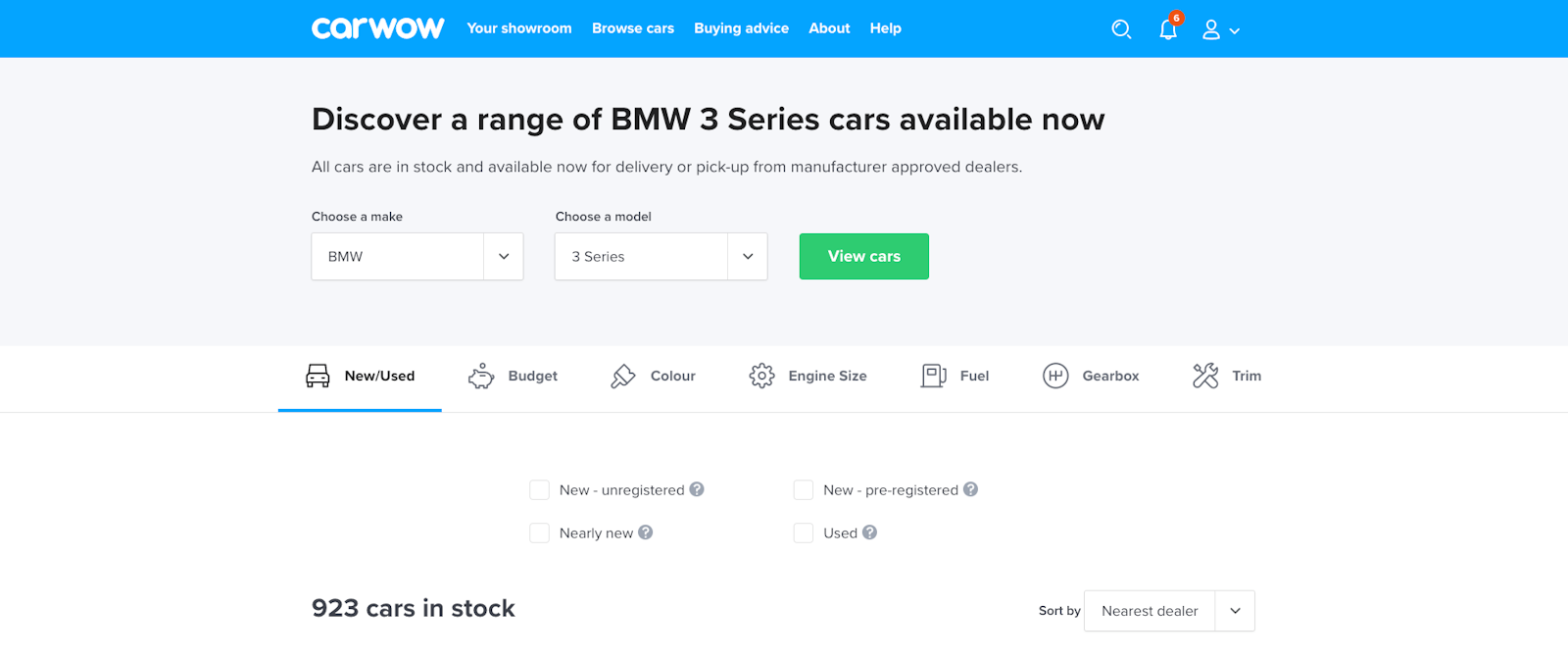Open the user account menu icon
The width and height of the screenshot is (1568, 658).
pos(1220,30)
